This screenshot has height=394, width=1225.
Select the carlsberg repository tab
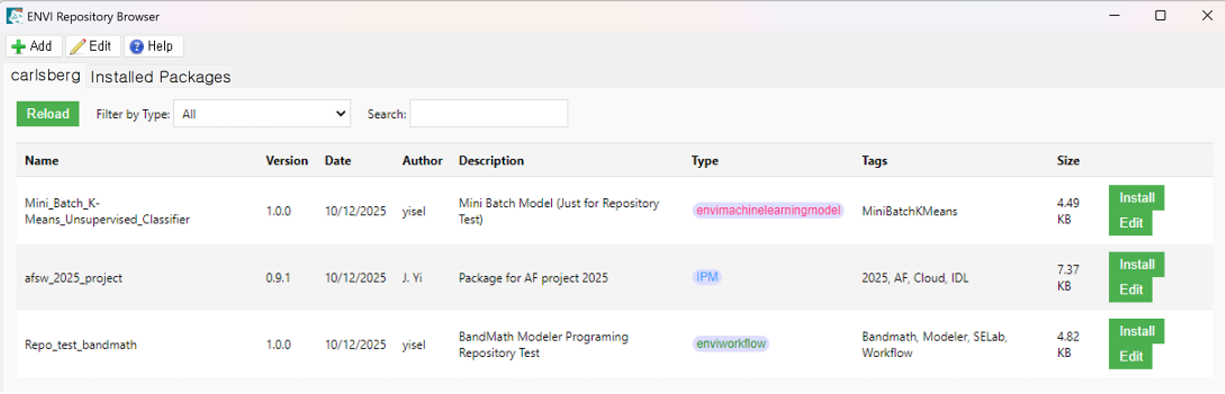tap(45, 76)
